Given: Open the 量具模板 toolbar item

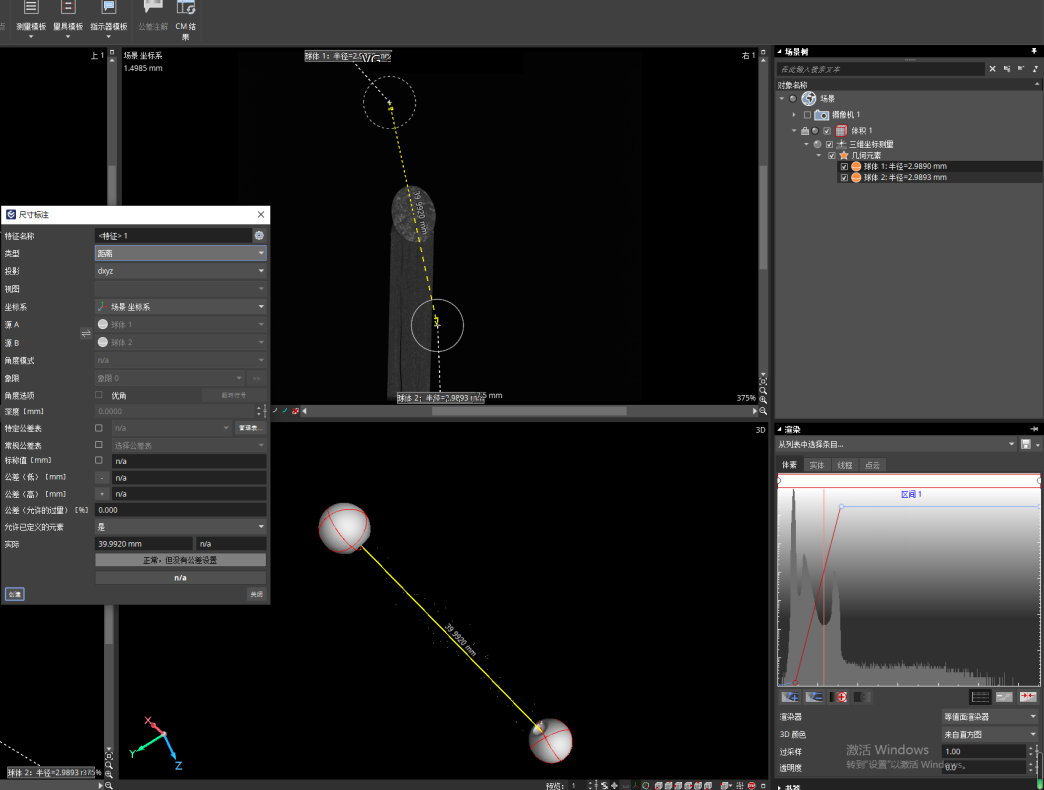Looking at the screenshot, I should point(68,20).
